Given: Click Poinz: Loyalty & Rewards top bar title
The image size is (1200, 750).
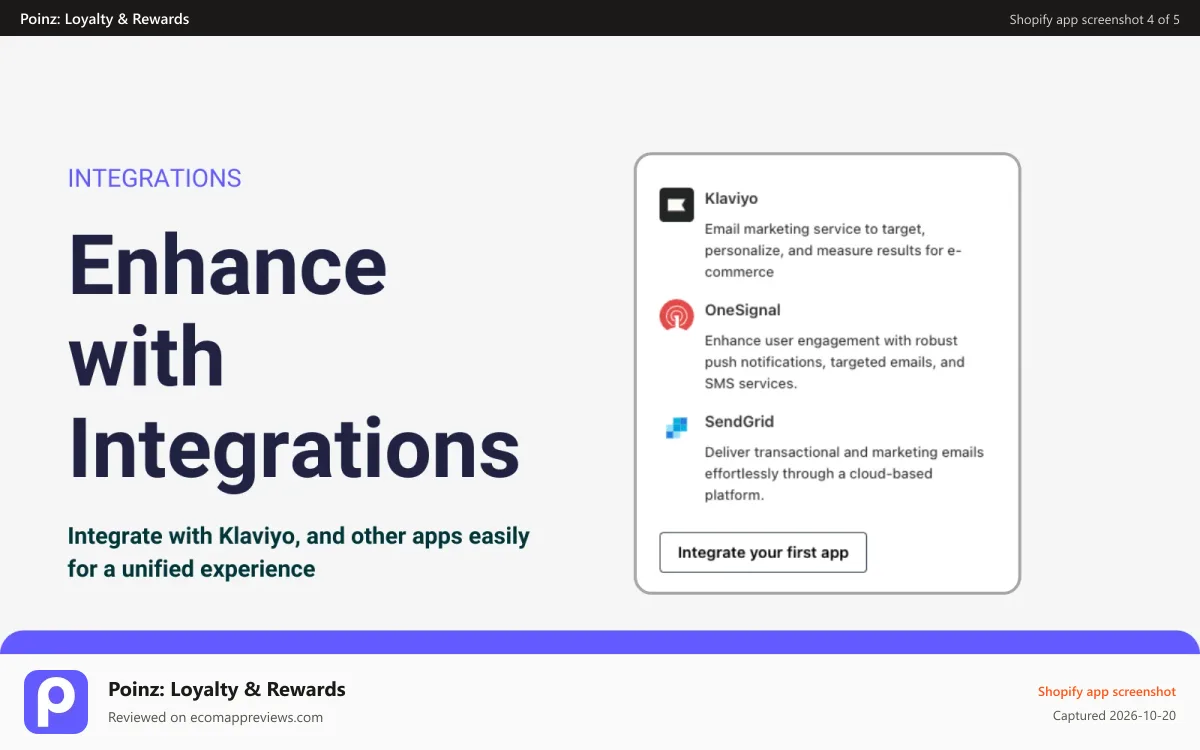Looking at the screenshot, I should pos(104,19).
